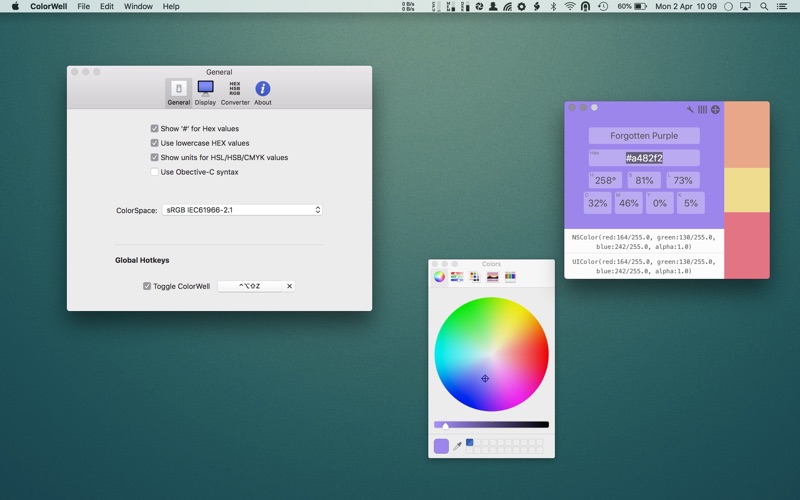800x500 pixels.
Task: Switch to Pencils mode in Colors panel
Action: (510, 277)
